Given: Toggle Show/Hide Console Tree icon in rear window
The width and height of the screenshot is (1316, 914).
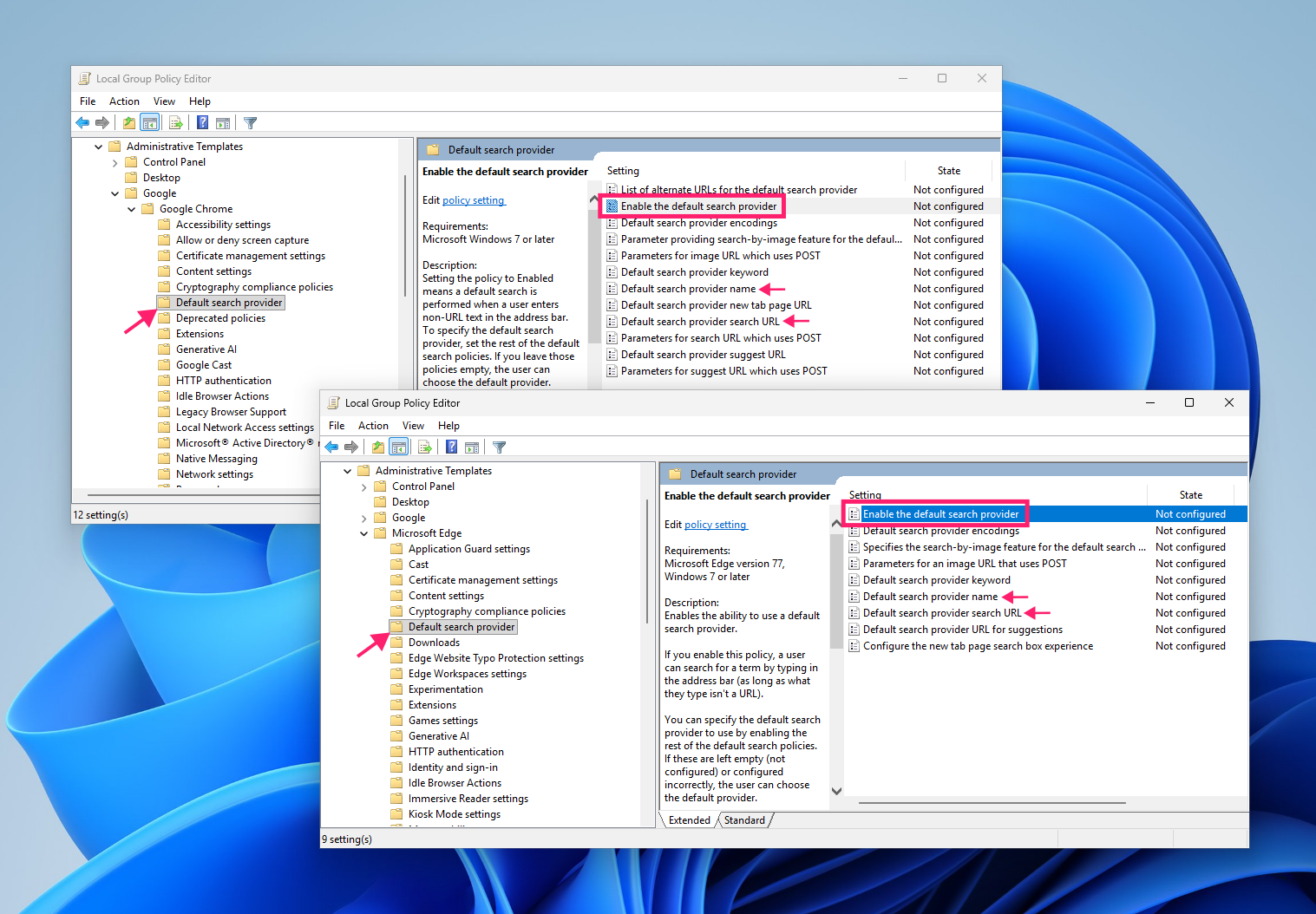Looking at the screenshot, I should (149, 123).
